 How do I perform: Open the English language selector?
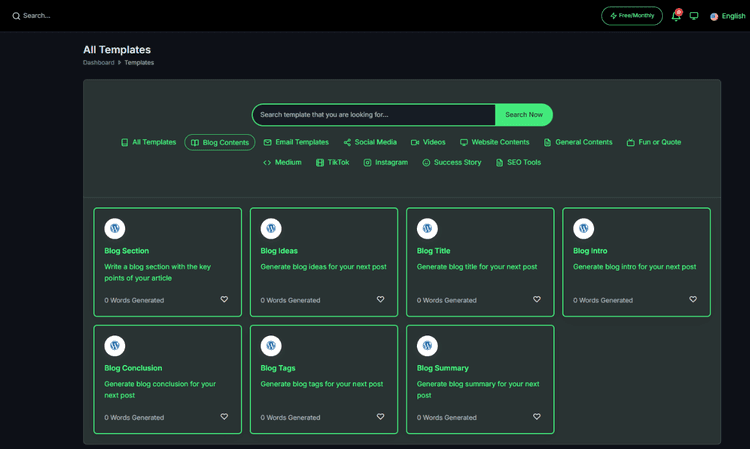point(728,16)
